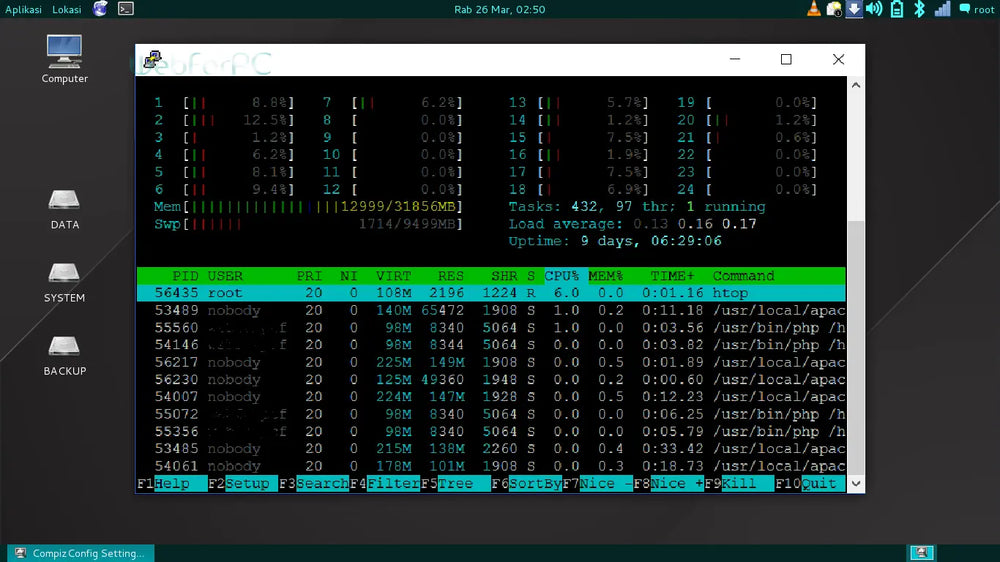Click F2 Setup in htop footer
This screenshot has height=562, width=1000.
tap(243, 484)
